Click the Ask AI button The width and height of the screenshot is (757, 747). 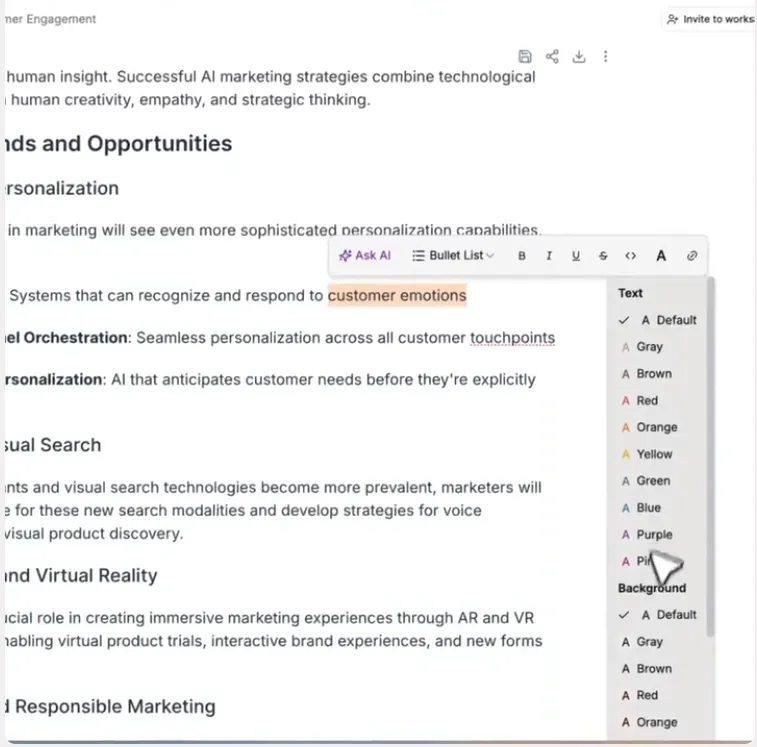tap(365, 255)
